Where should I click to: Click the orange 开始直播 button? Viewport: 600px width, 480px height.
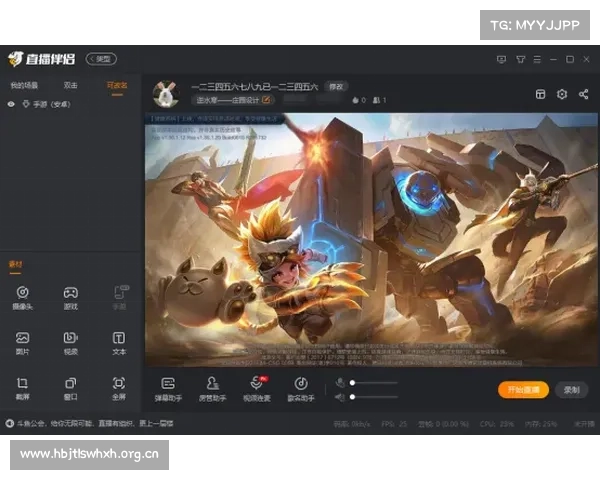coord(523,390)
